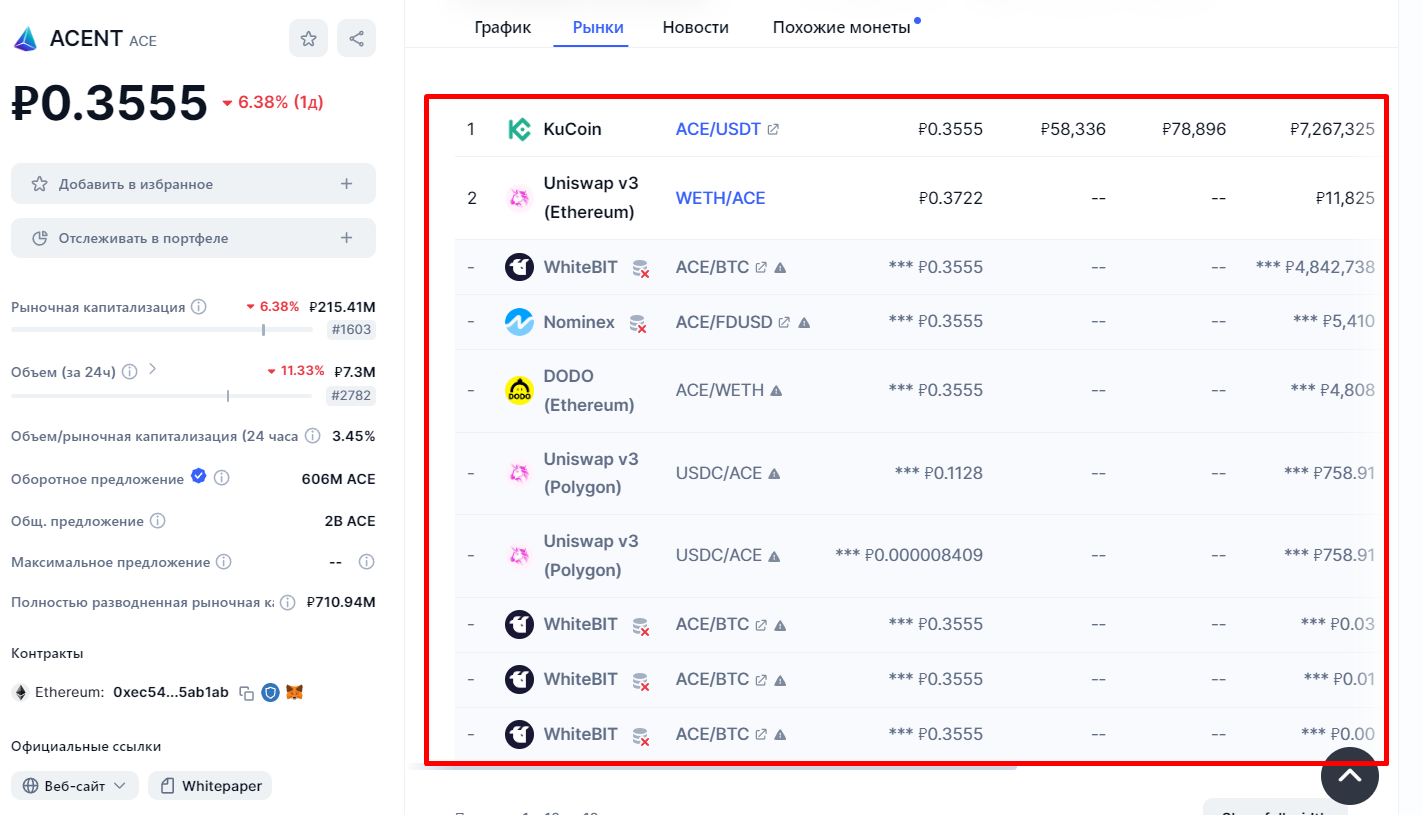Click the ACENT coin logo
This screenshot has width=1422, height=815.
[25, 40]
